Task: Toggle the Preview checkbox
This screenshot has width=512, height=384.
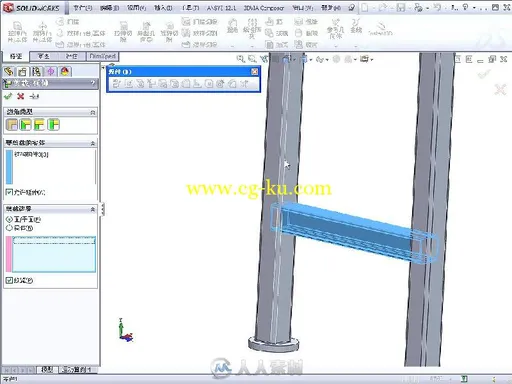Action: (9, 280)
